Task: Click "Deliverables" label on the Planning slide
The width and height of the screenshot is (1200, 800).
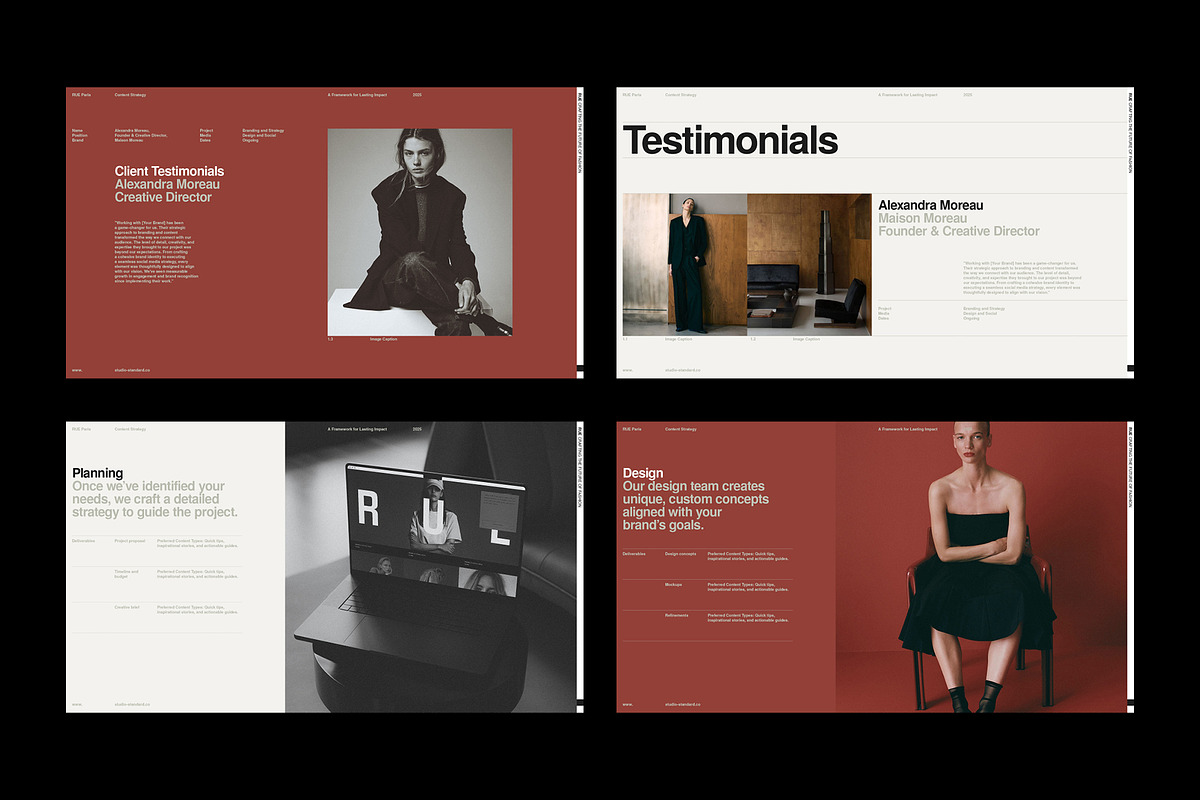Action: [x=83, y=541]
